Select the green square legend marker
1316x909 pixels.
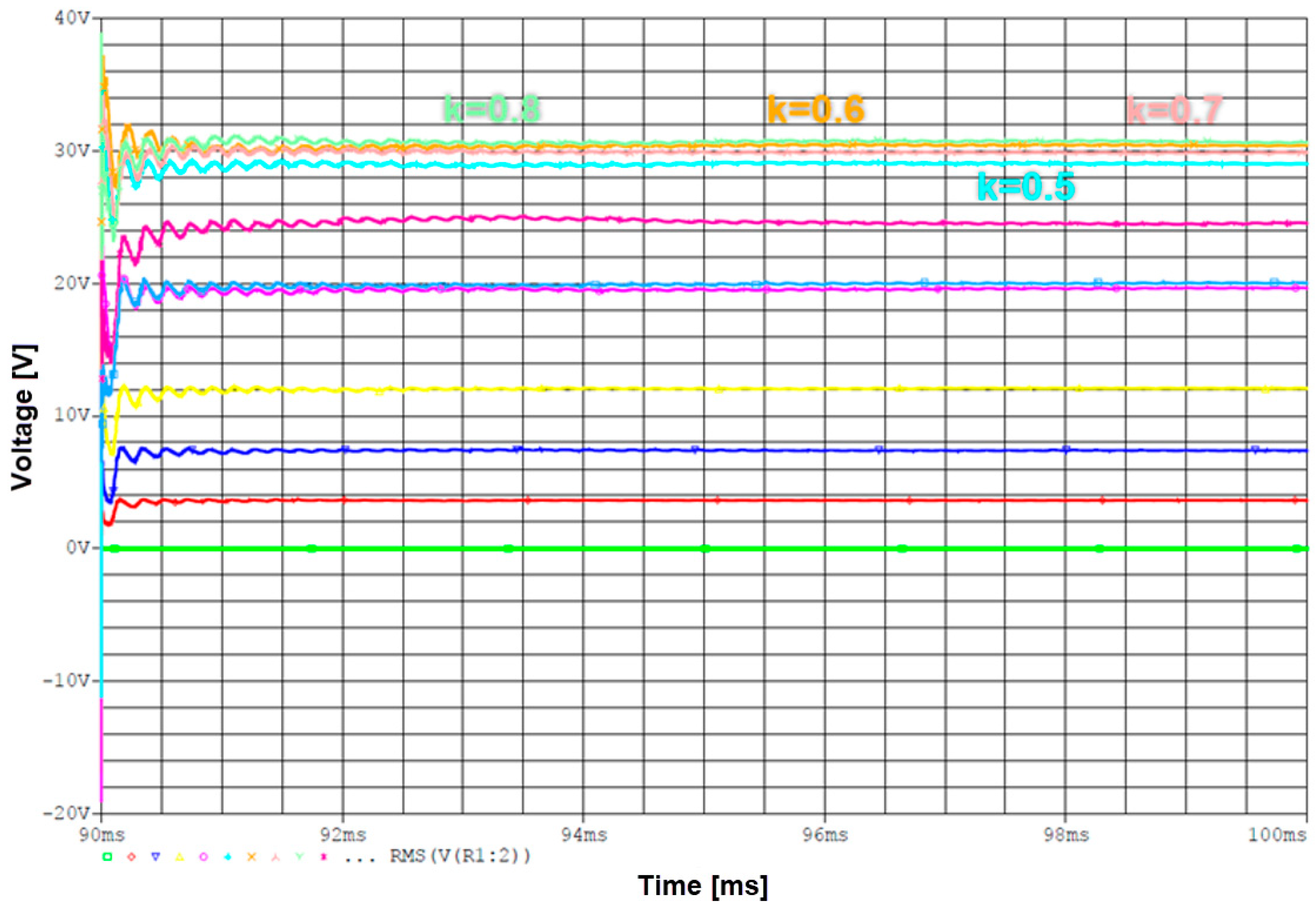107,857
